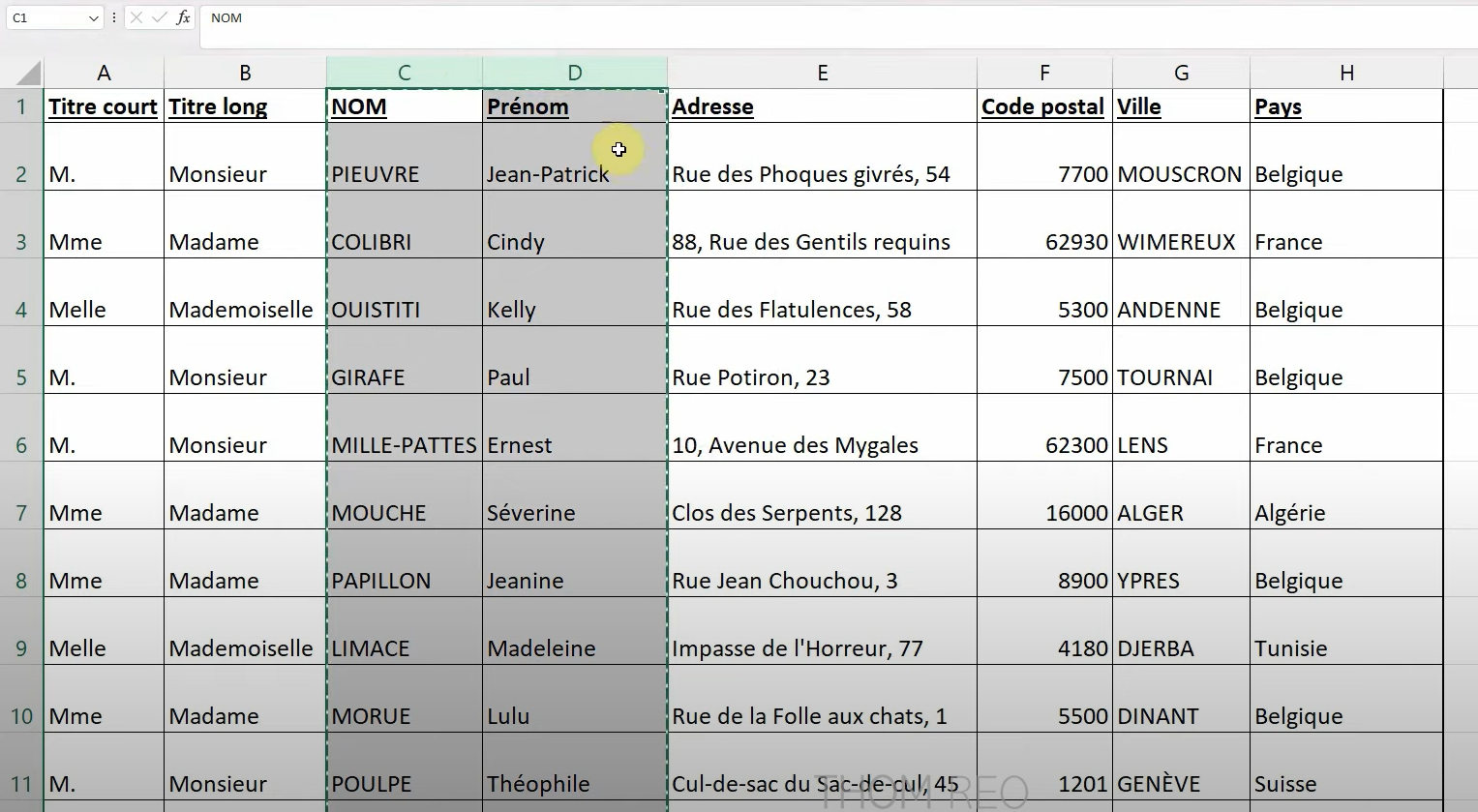
Task: Select column G header
Action: (1181, 73)
